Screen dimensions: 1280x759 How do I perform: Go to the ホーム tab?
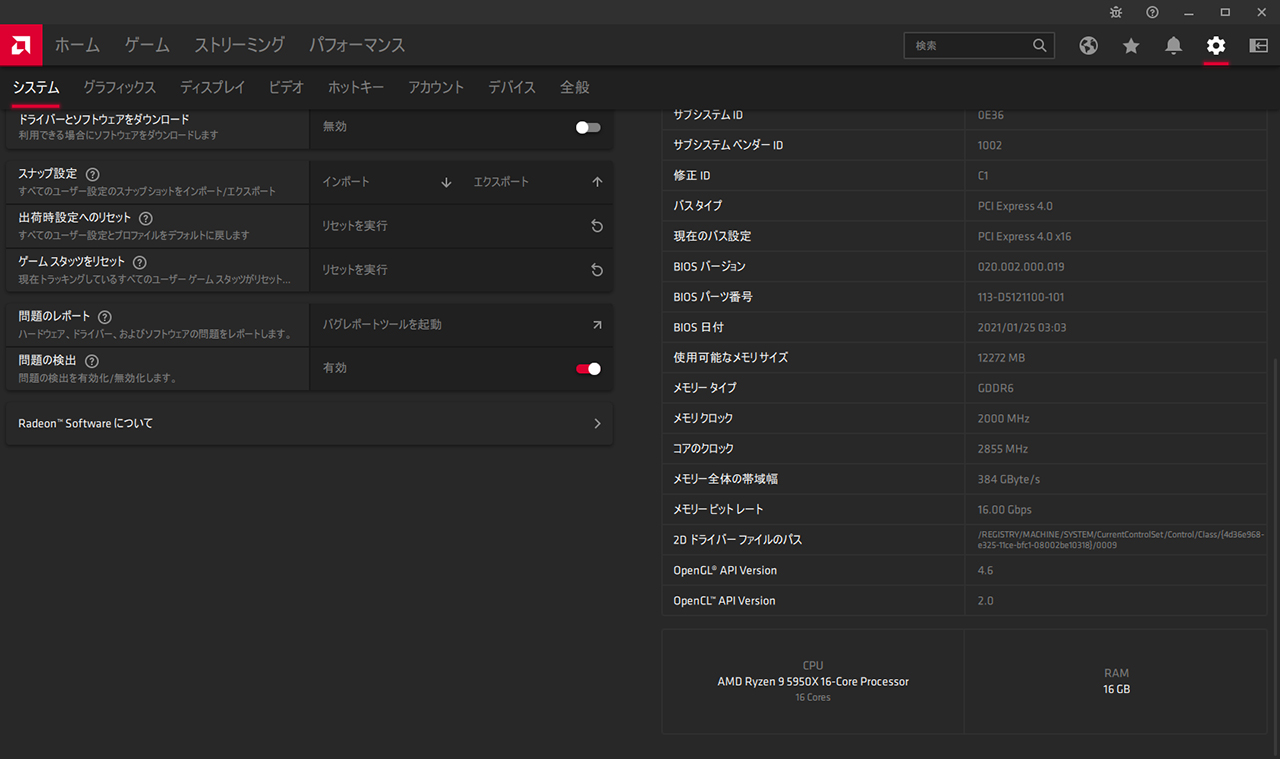tap(77, 45)
